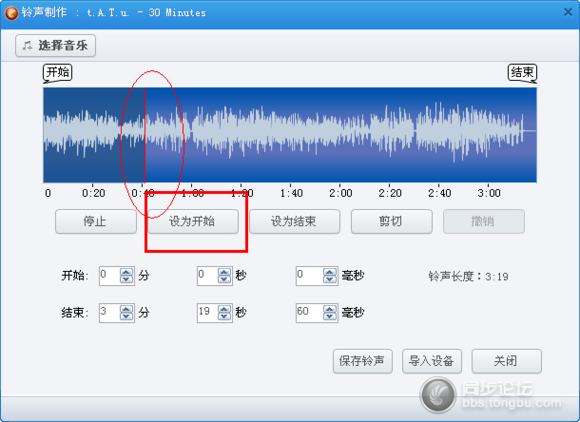Click 设为结束 to set the end point

pos(294,221)
